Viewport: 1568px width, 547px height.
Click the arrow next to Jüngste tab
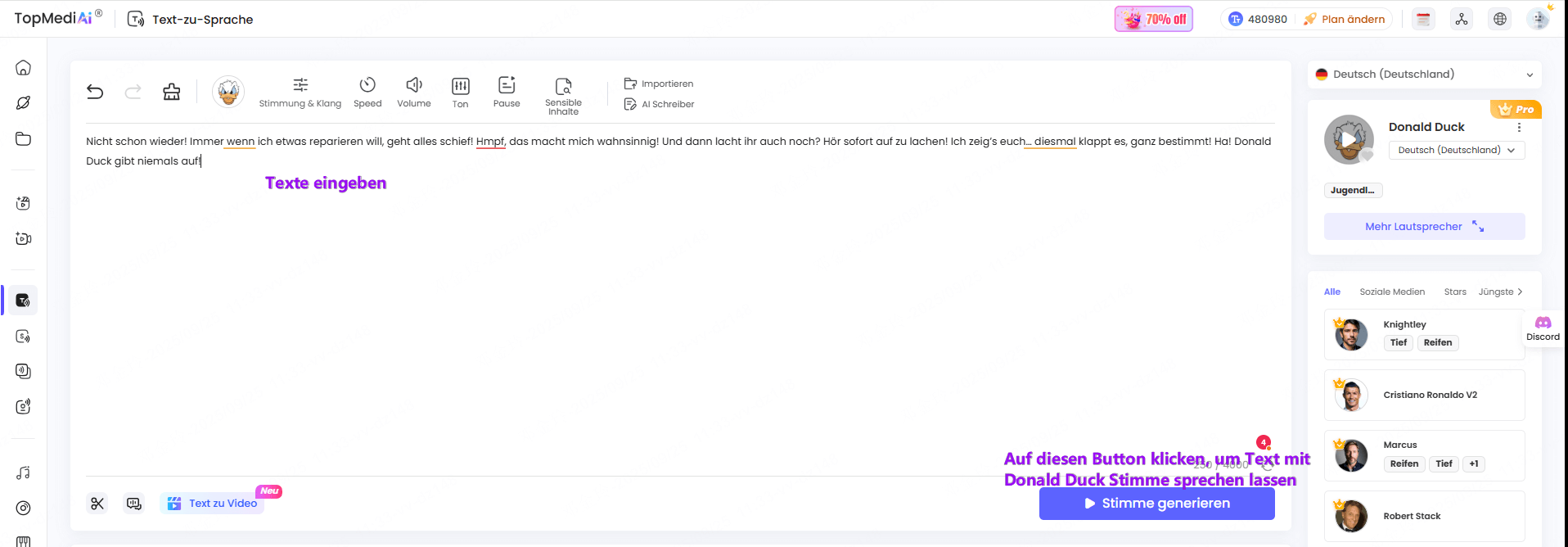click(1521, 292)
